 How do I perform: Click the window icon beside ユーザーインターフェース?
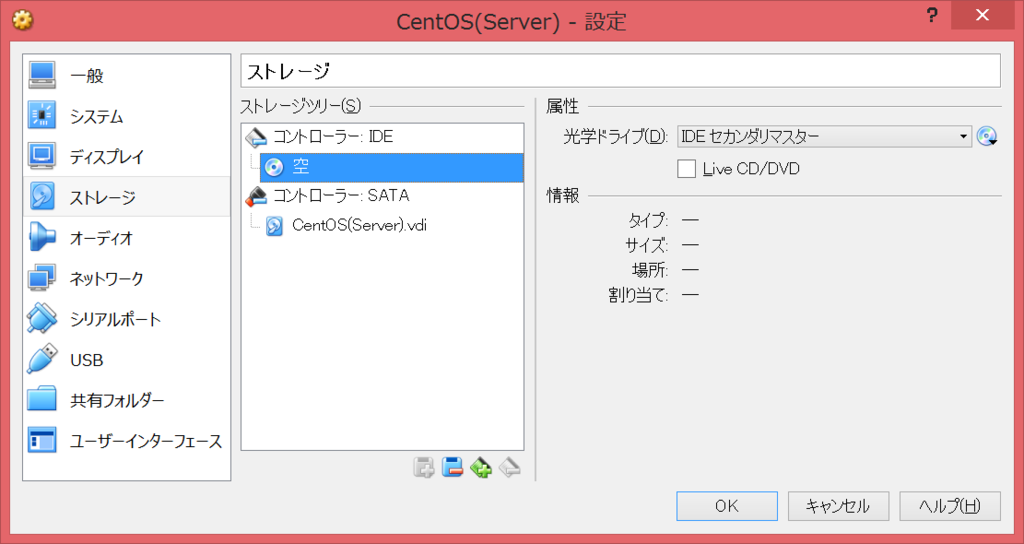[42, 440]
